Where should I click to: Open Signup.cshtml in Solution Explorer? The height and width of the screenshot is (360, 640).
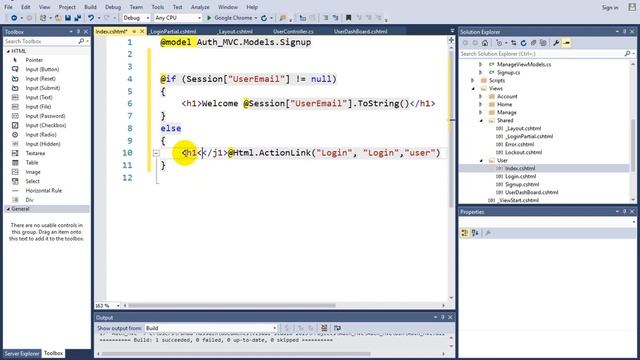[x=522, y=184]
